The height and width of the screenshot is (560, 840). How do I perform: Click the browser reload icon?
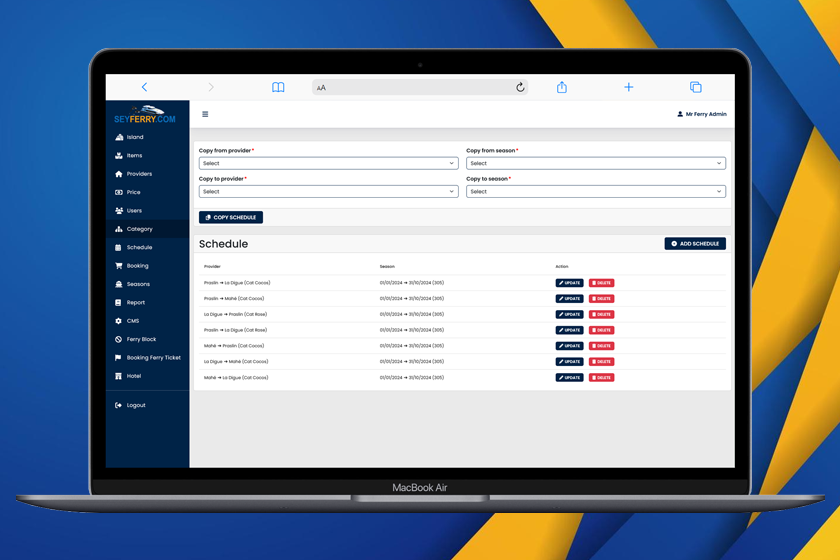point(520,87)
